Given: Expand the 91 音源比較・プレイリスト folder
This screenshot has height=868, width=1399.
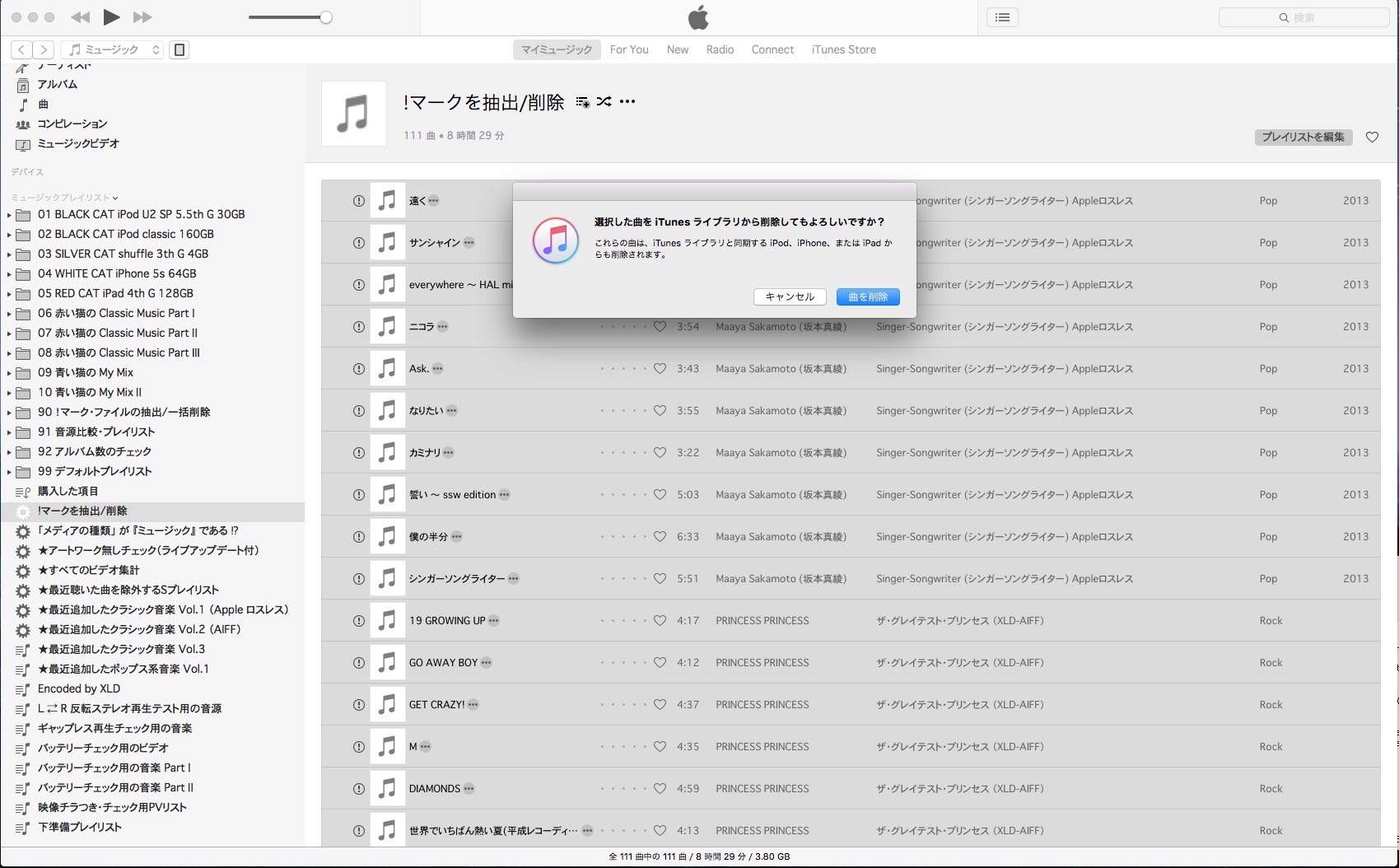Looking at the screenshot, I should (9, 432).
